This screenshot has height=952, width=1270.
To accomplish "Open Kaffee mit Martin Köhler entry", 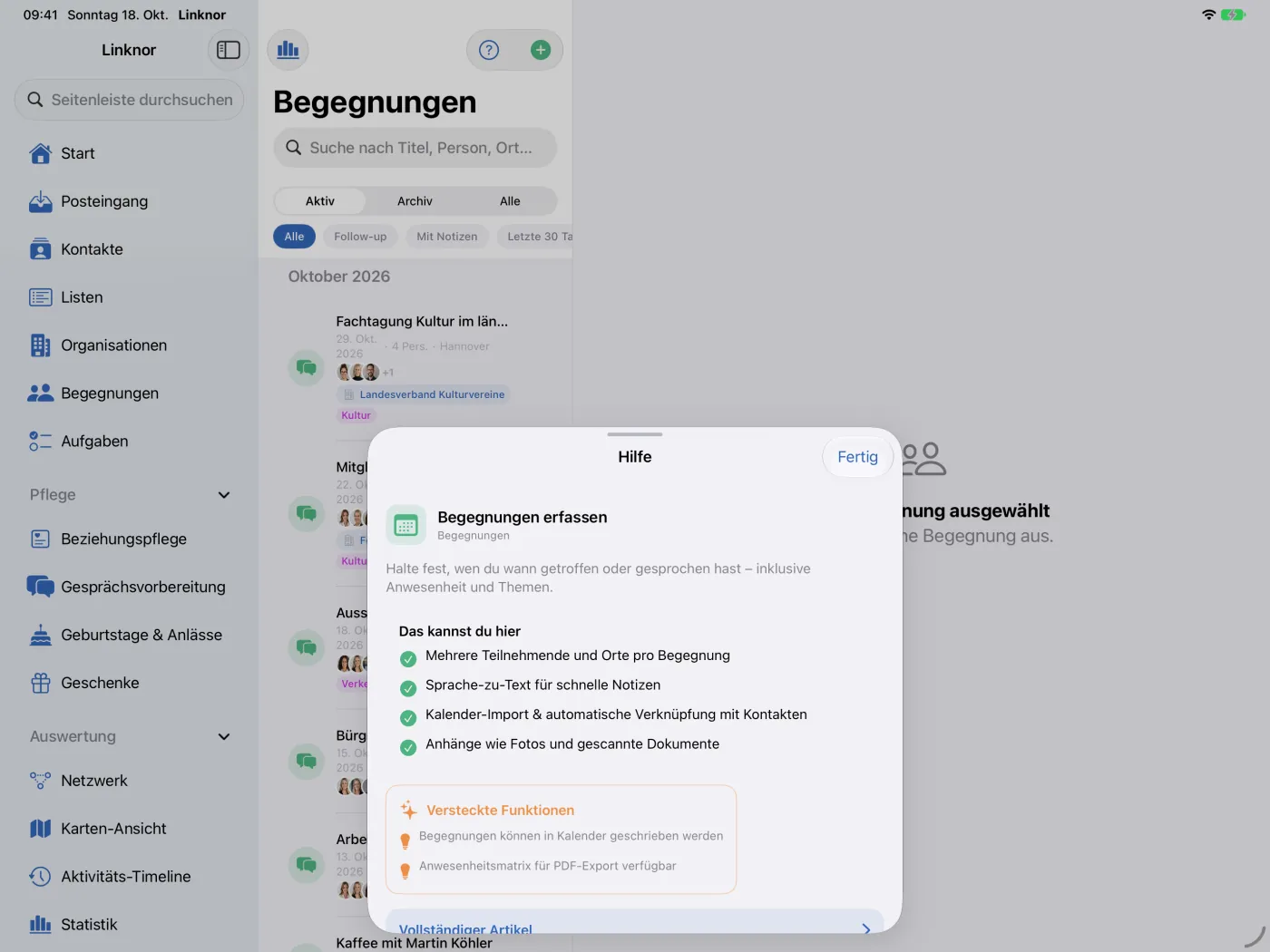I will pos(415,943).
